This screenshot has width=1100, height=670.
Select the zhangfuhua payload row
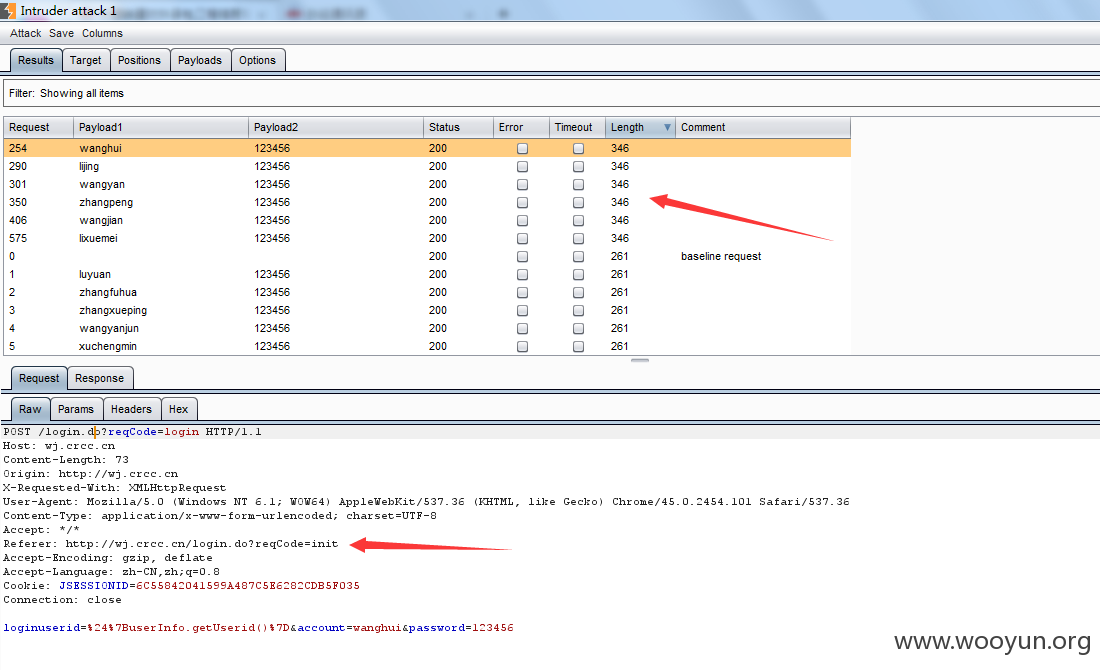[x=427, y=293]
